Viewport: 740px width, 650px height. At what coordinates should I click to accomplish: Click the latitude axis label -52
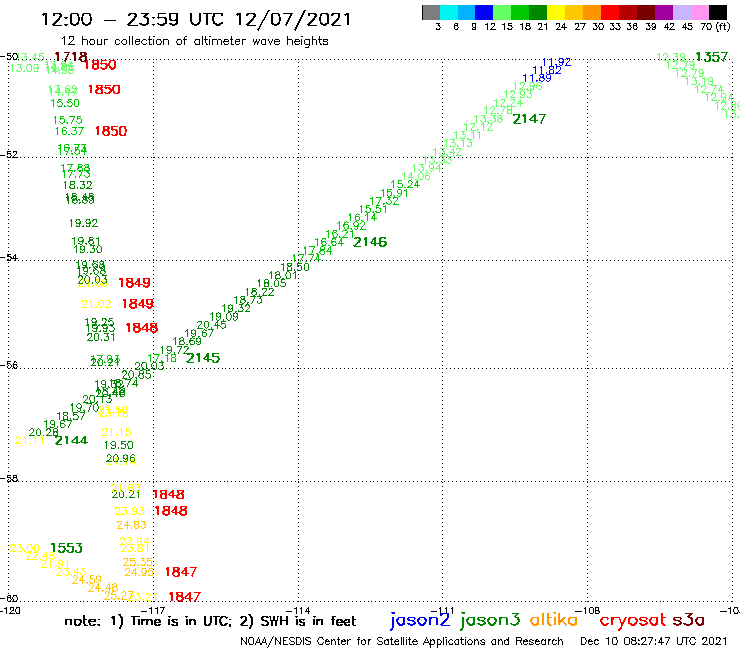[x=9, y=154]
